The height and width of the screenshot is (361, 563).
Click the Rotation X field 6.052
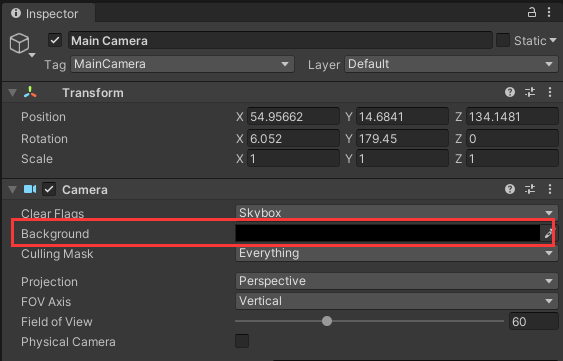pyautogui.click(x=293, y=138)
